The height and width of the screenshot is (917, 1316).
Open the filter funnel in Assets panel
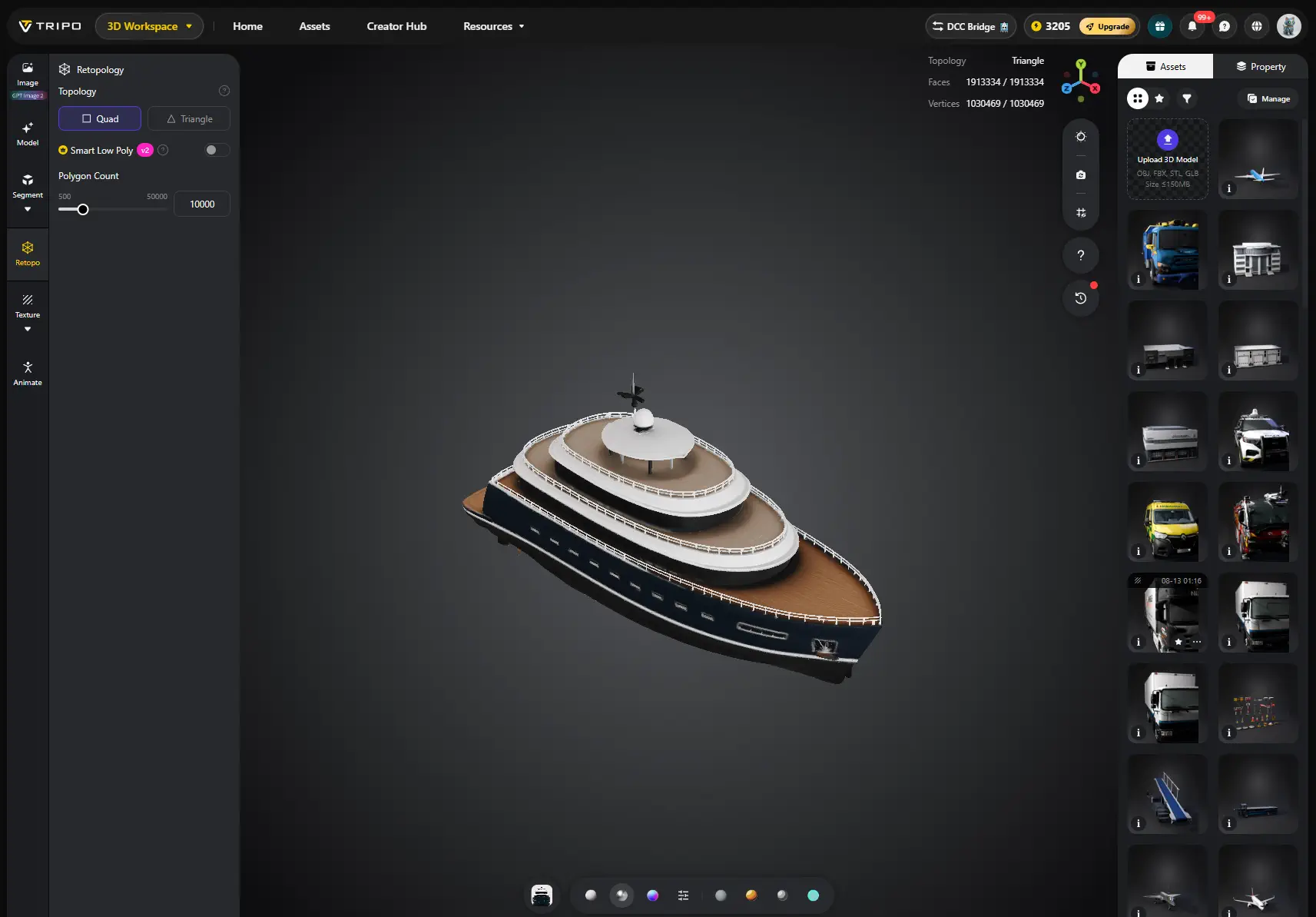(1187, 98)
